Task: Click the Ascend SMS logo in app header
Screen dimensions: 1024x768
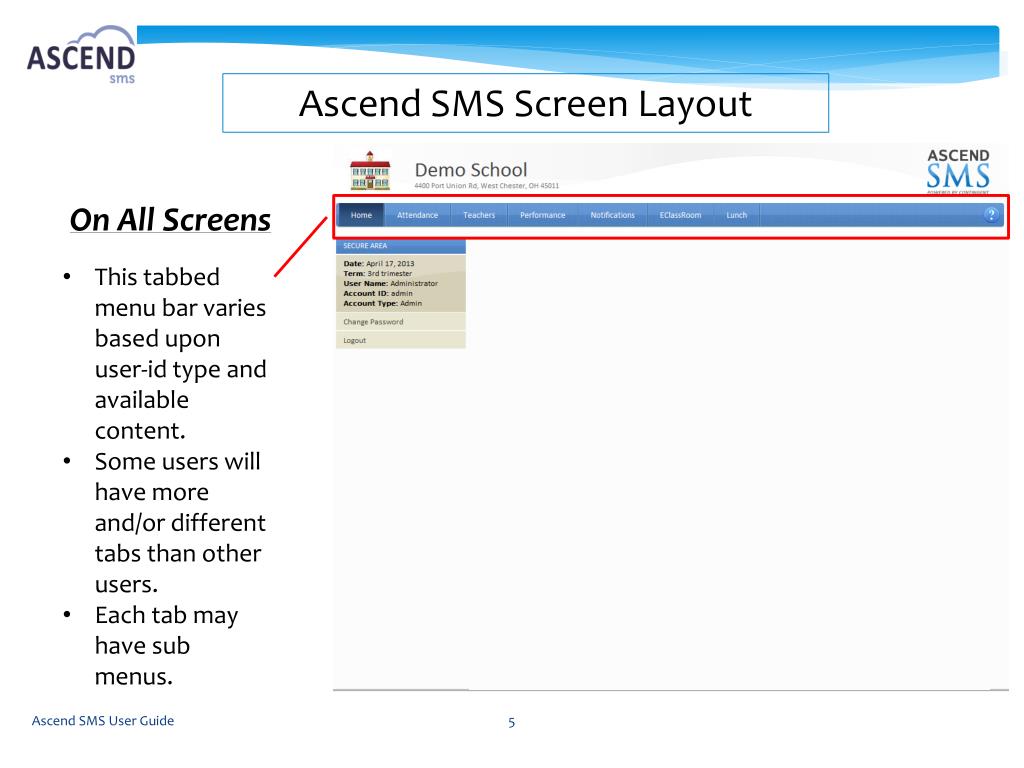Action: click(958, 170)
